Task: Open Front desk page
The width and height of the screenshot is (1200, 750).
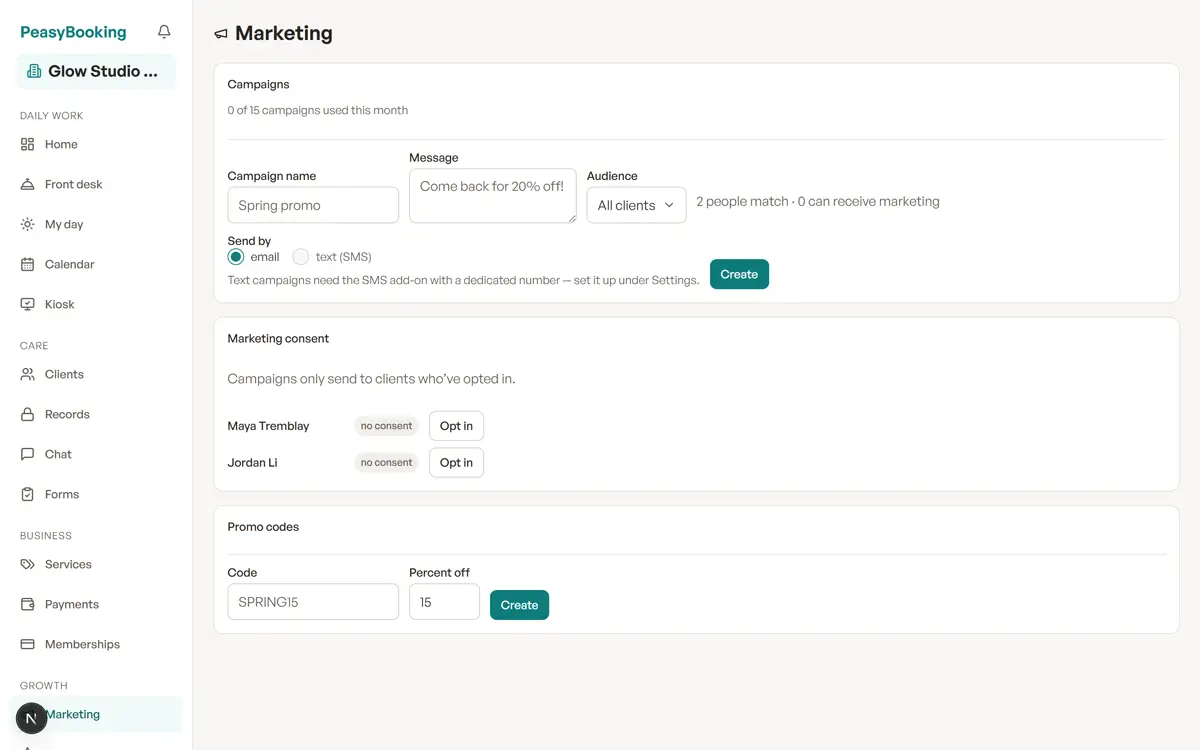Action: pyautogui.click(x=96, y=184)
